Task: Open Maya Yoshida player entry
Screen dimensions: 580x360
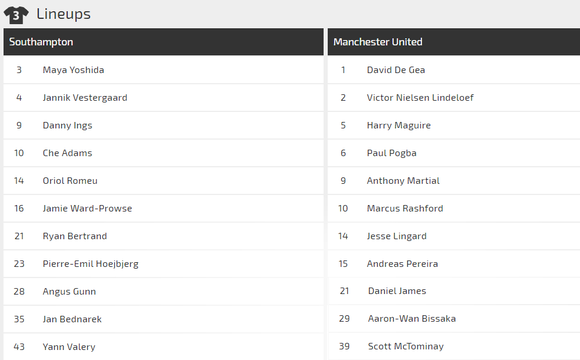Action: [x=163, y=70]
